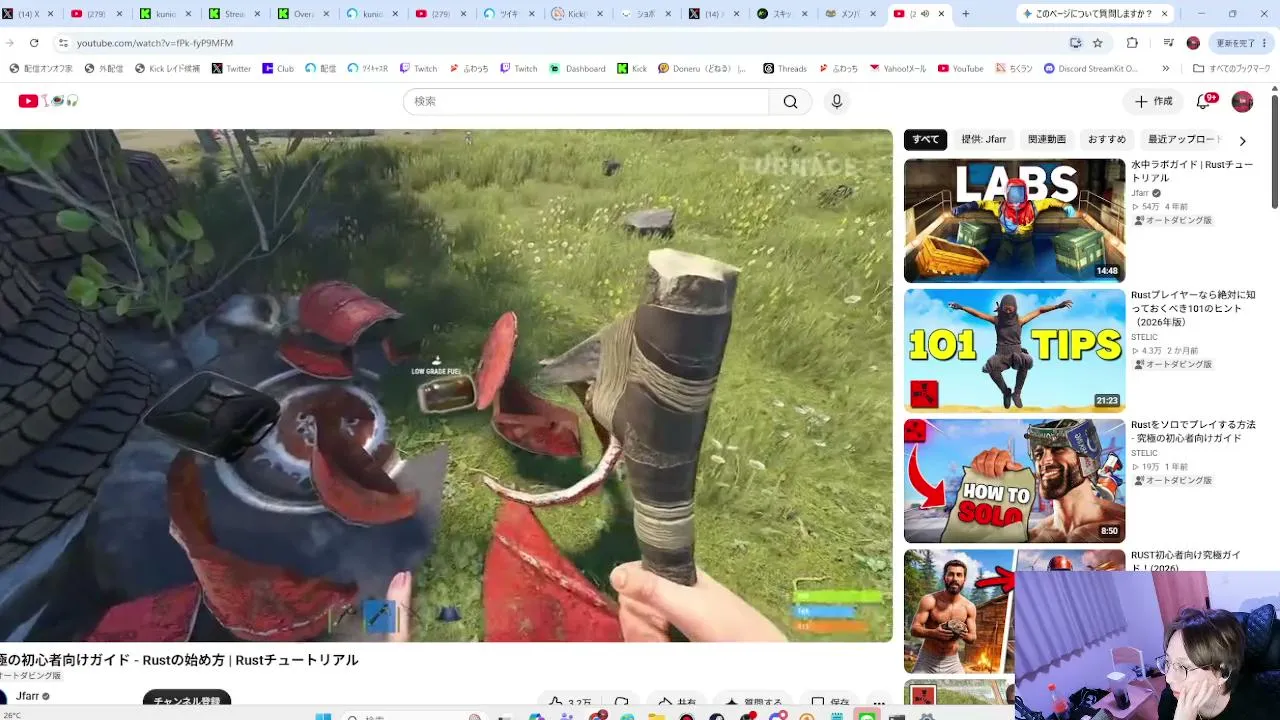This screenshot has width=1280, height=720.
Task: Click the 質問する ask button
Action: tap(754, 703)
